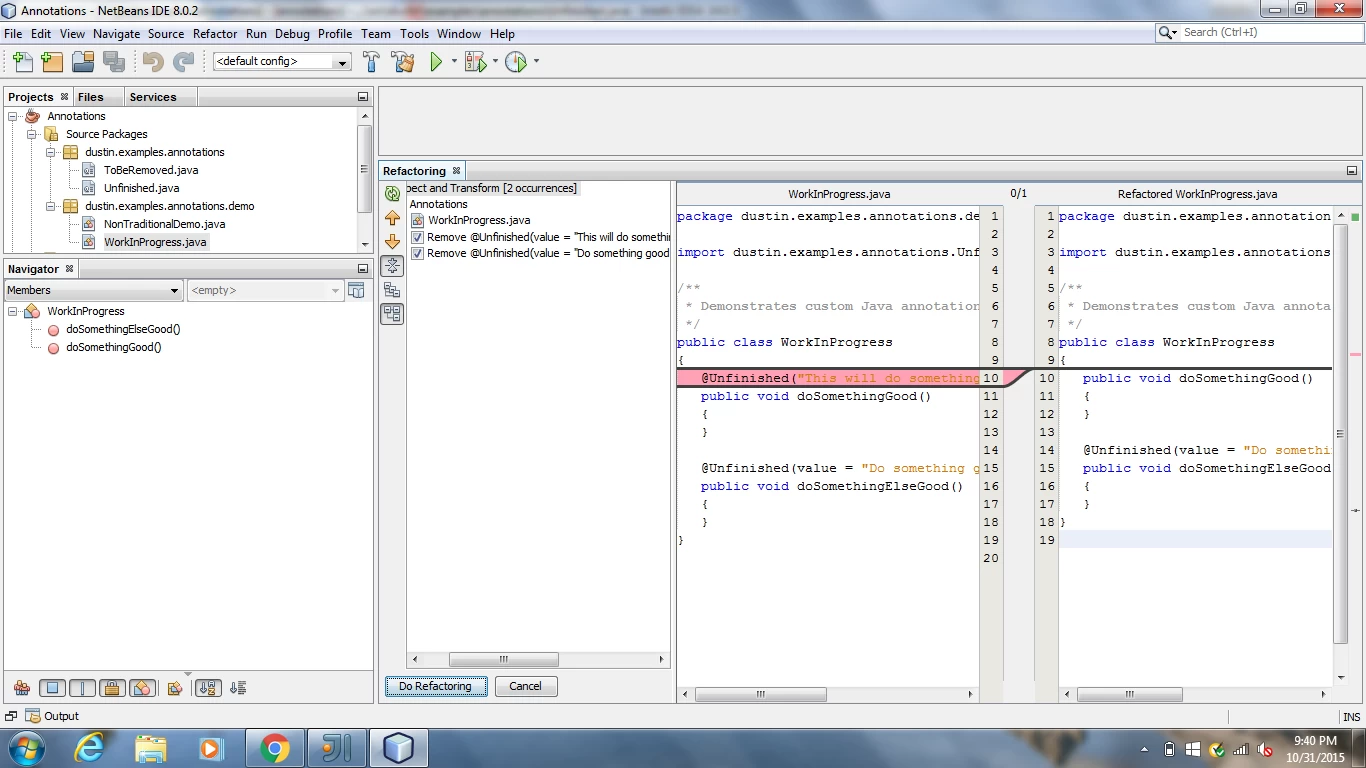
Task: Uncheck Remove @Unfinished "This will do something" checkbox
Action: tap(417, 237)
